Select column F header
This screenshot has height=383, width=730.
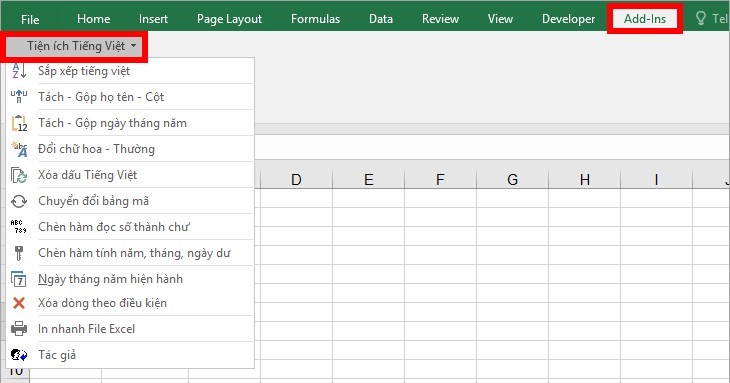[x=440, y=179]
